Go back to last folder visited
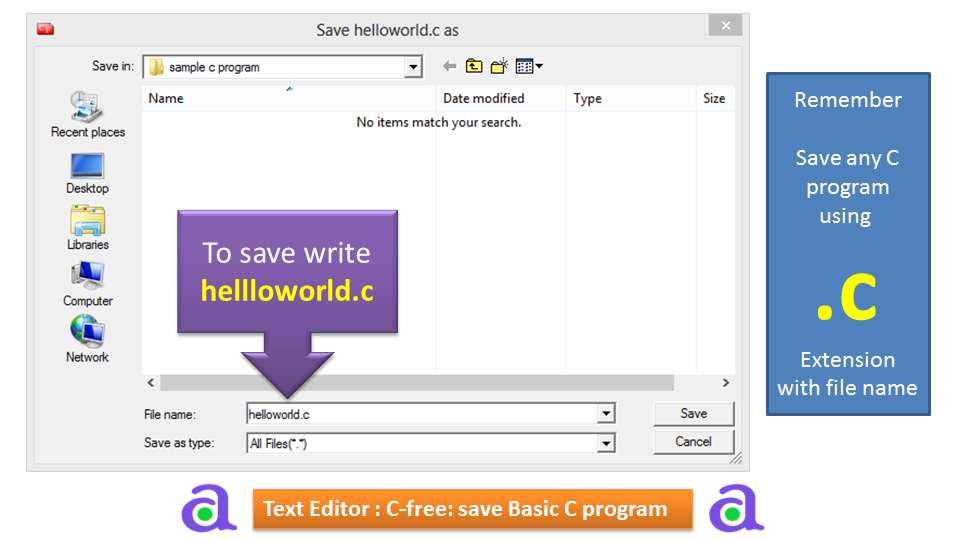The height and width of the screenshot is (540, 960). point(449,66)
